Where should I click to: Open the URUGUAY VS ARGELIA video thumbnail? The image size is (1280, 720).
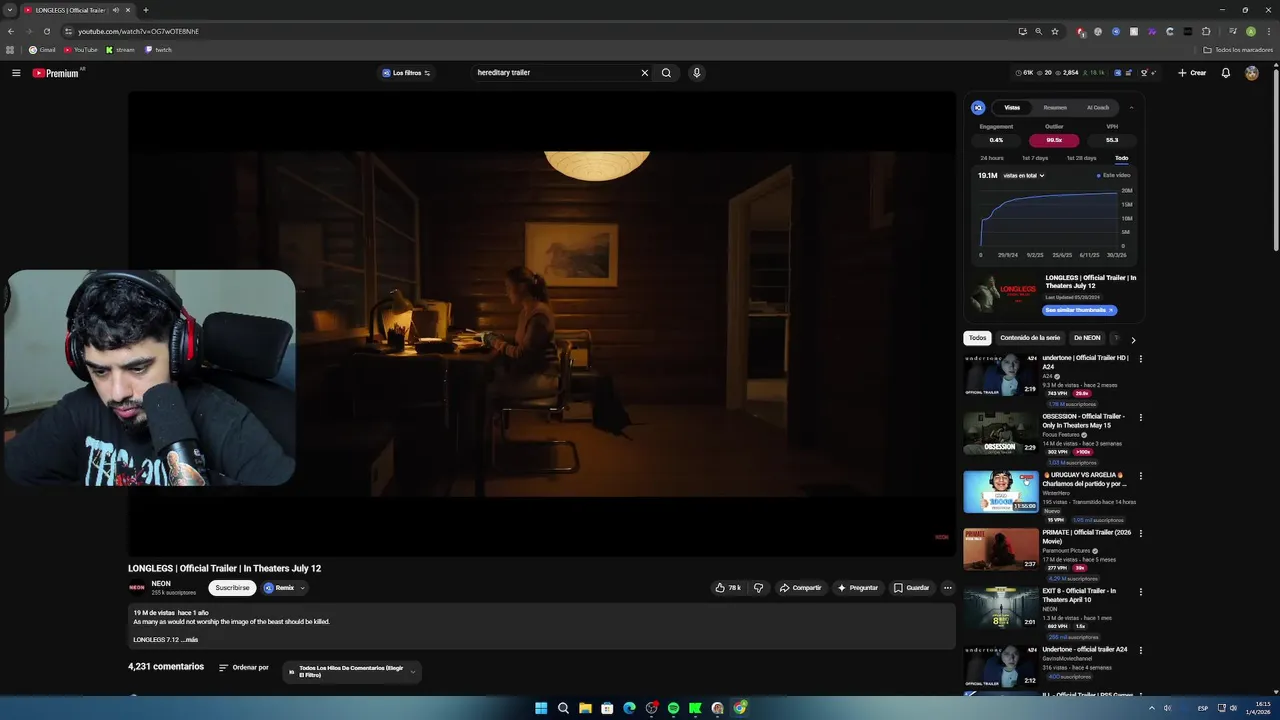click(x=1001, y=492)
